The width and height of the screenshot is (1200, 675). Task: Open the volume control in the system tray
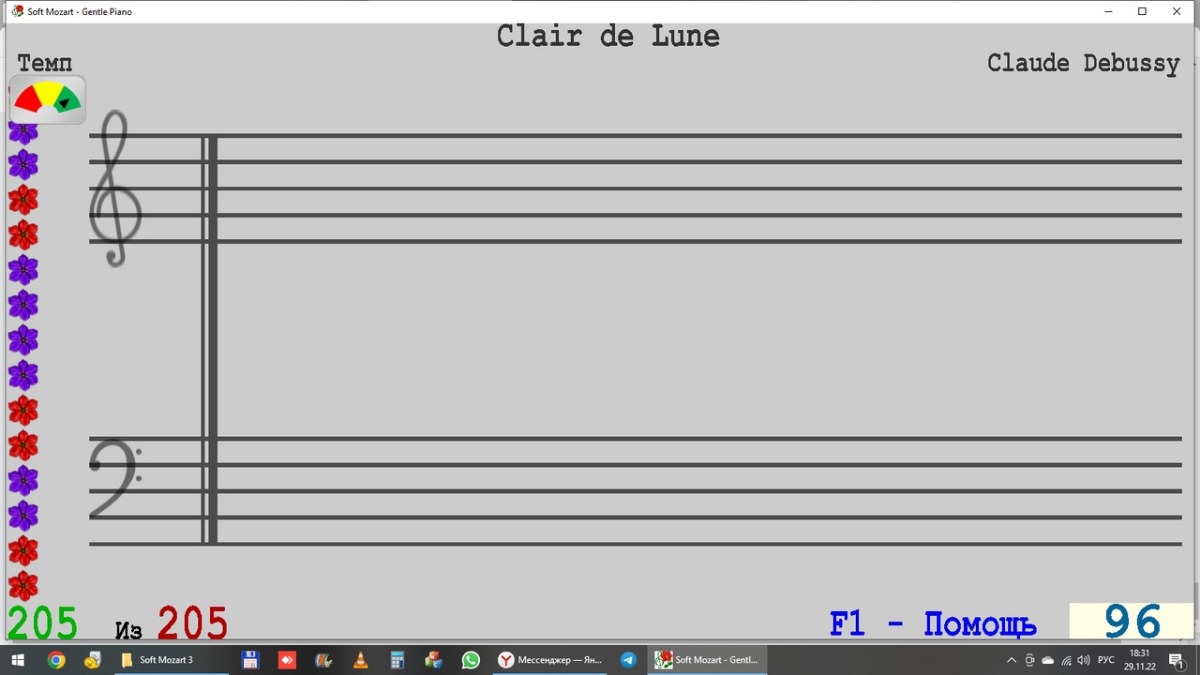[1084, 660]
